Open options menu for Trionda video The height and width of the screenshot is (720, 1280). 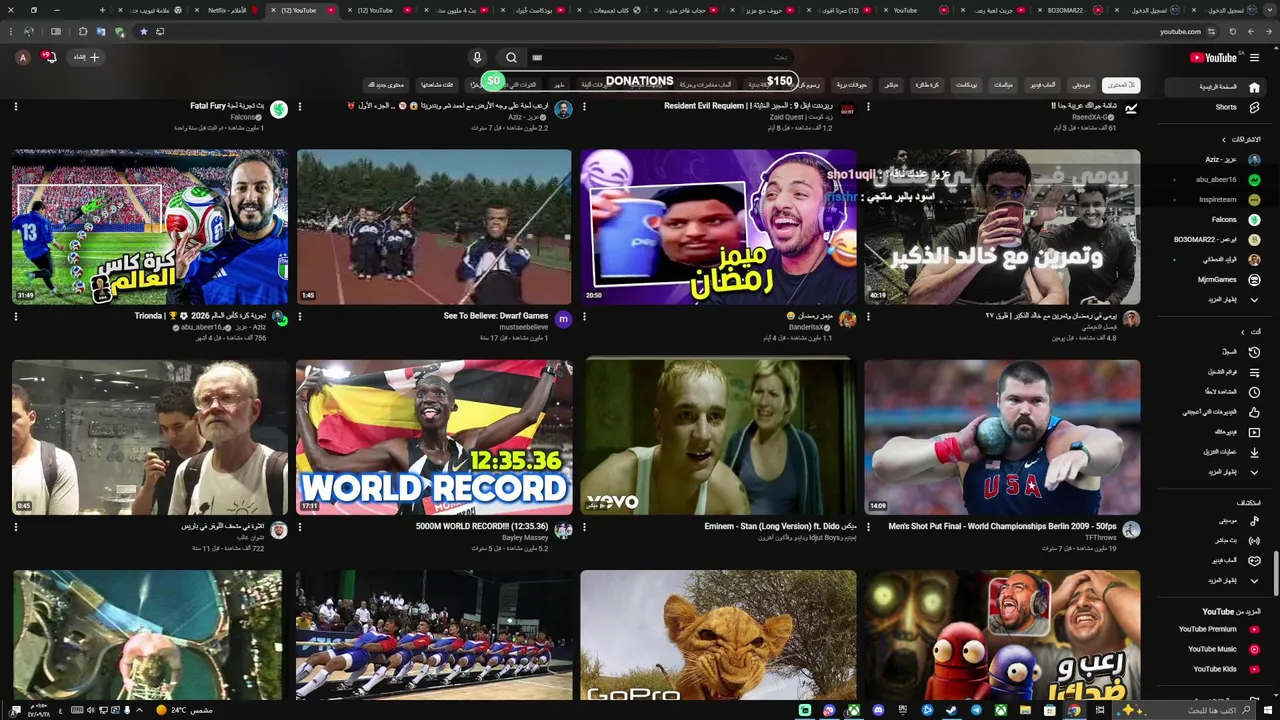click(x=15, y=316)
